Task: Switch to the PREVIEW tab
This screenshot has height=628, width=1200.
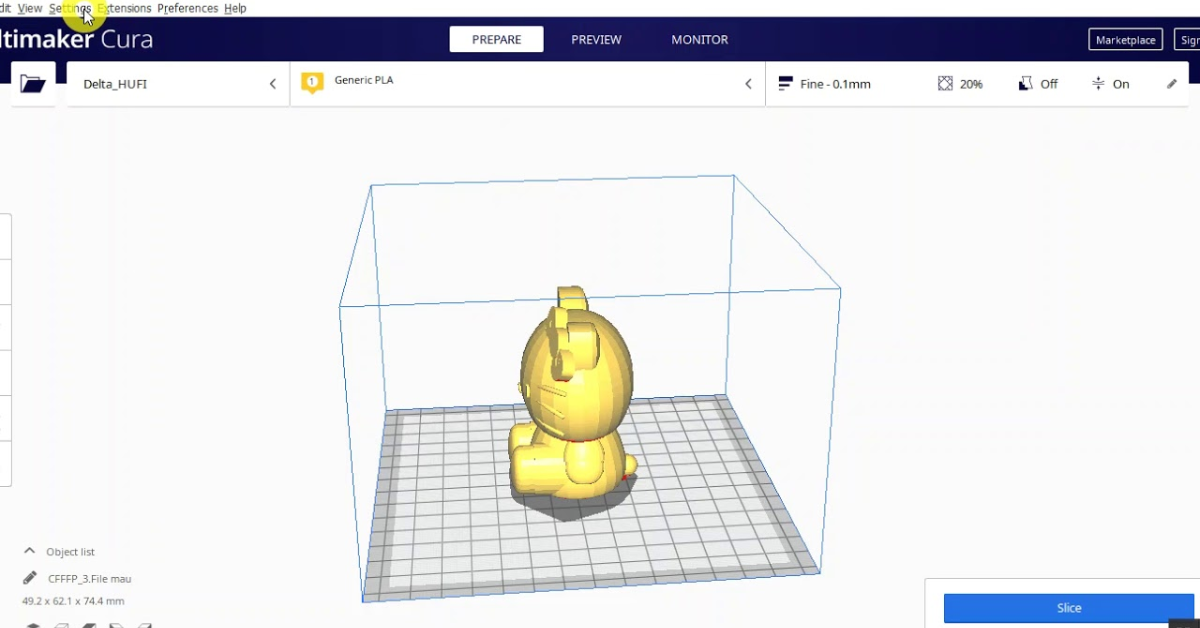Action: (596, 39)
